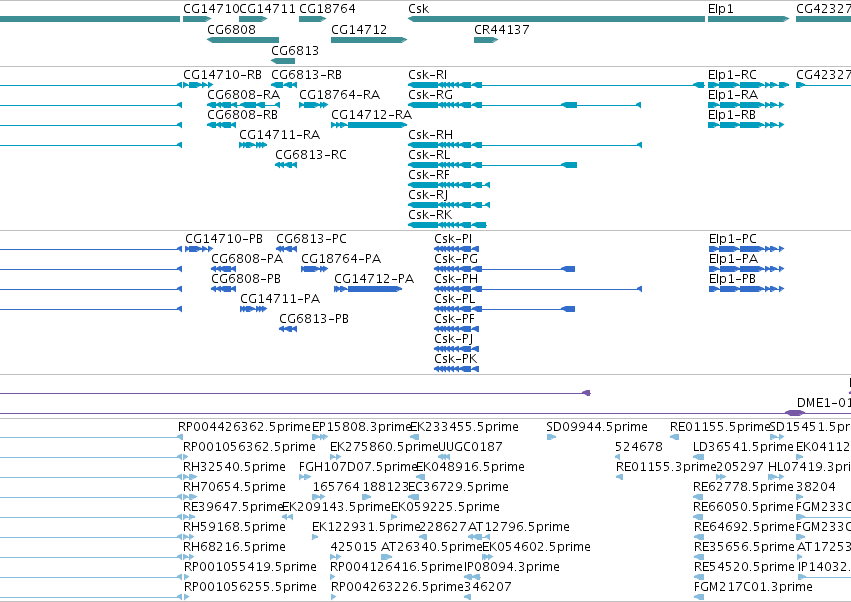This screenshot has width=851, height=602.
Task: Select the Csk-PG protein
Action: click(504, 269)
